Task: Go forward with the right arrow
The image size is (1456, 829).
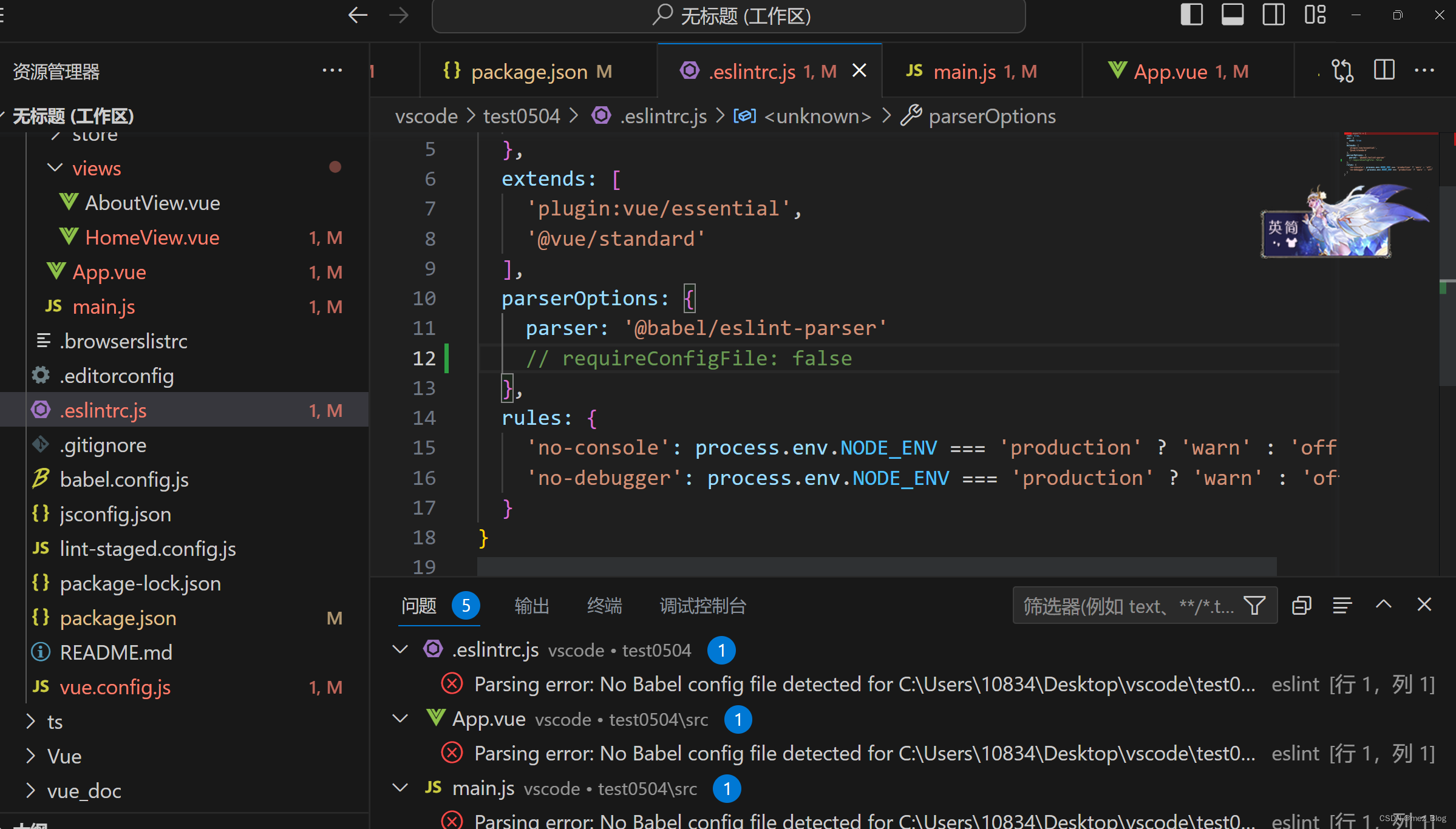Action: point(399,15)
